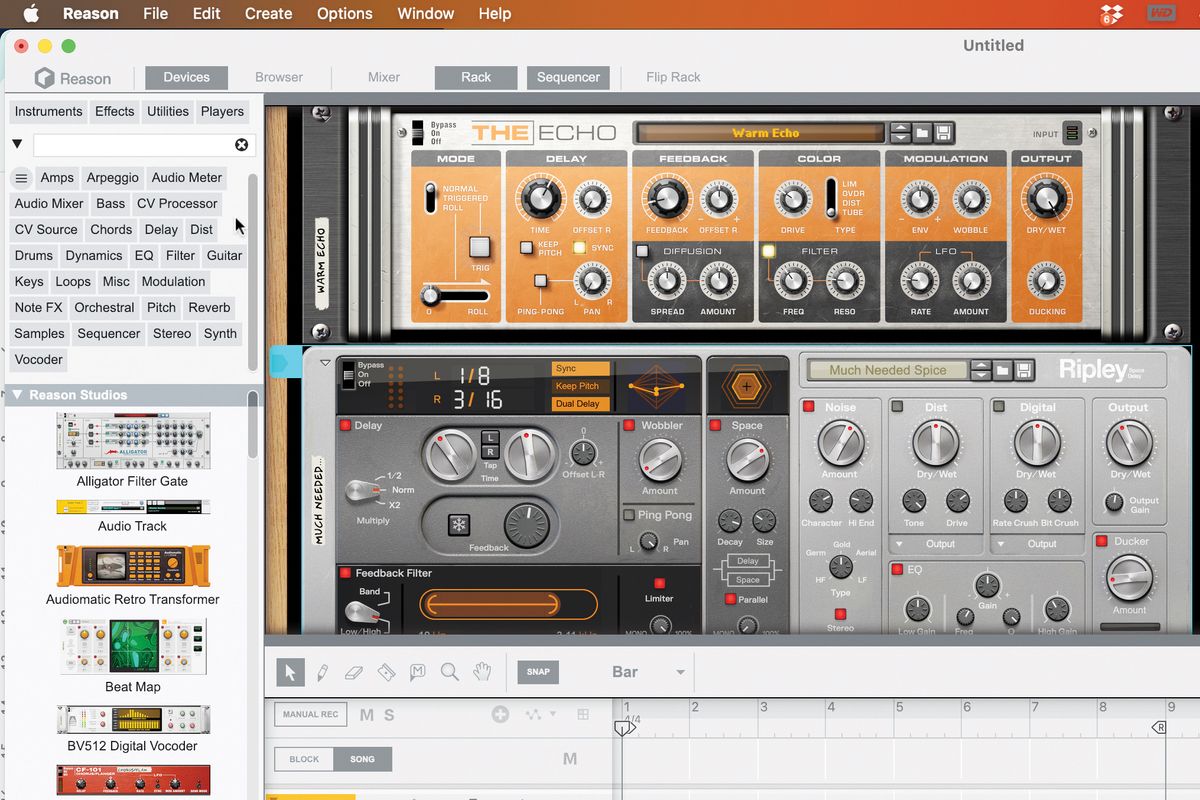The width and height of the screenshot is (1200, 800).
Task: Switch to the Sequencer view tab
Action: [x=567, y=77]
